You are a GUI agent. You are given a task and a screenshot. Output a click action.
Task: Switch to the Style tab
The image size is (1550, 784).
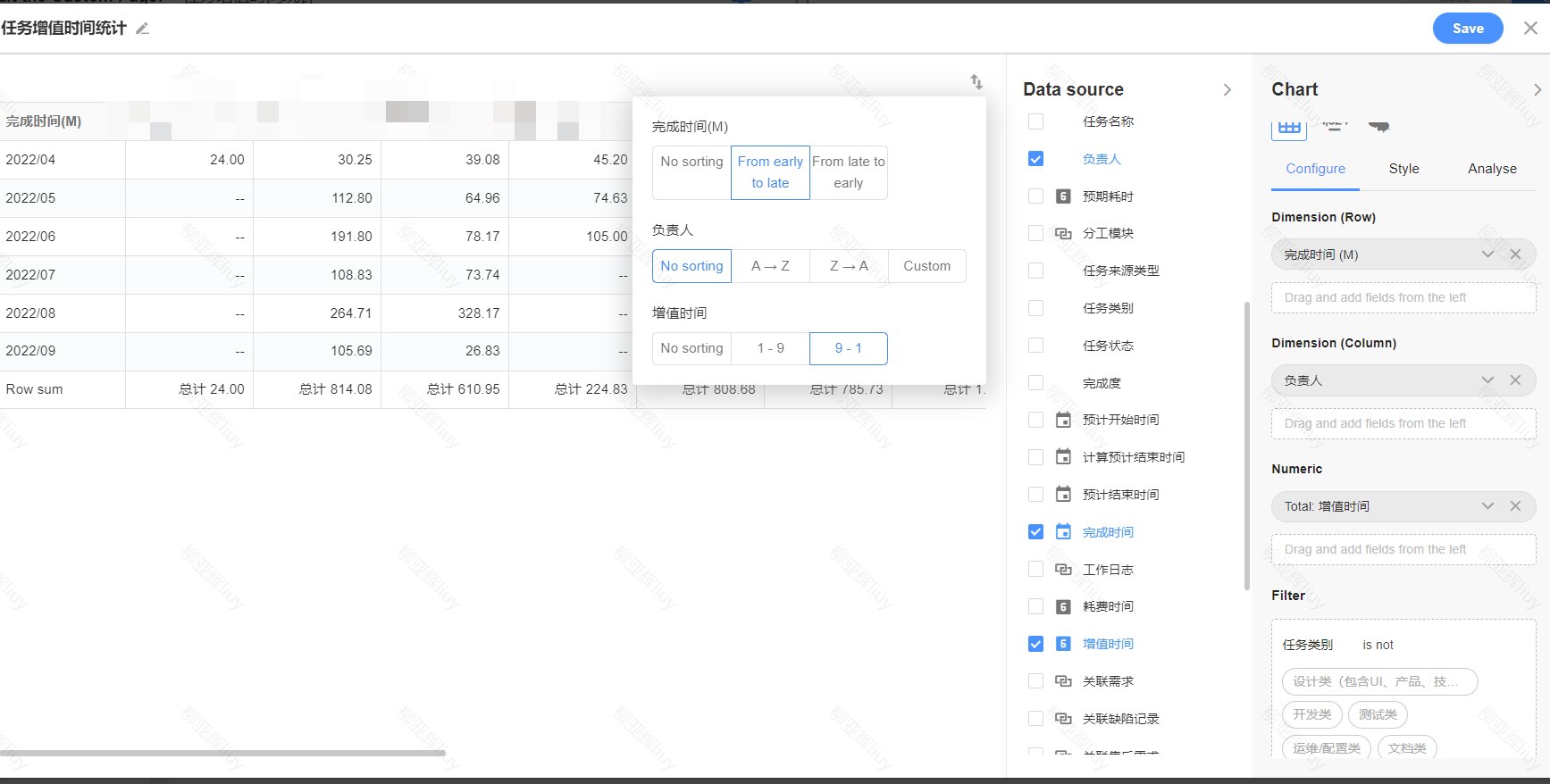[x=1403, y=169]
